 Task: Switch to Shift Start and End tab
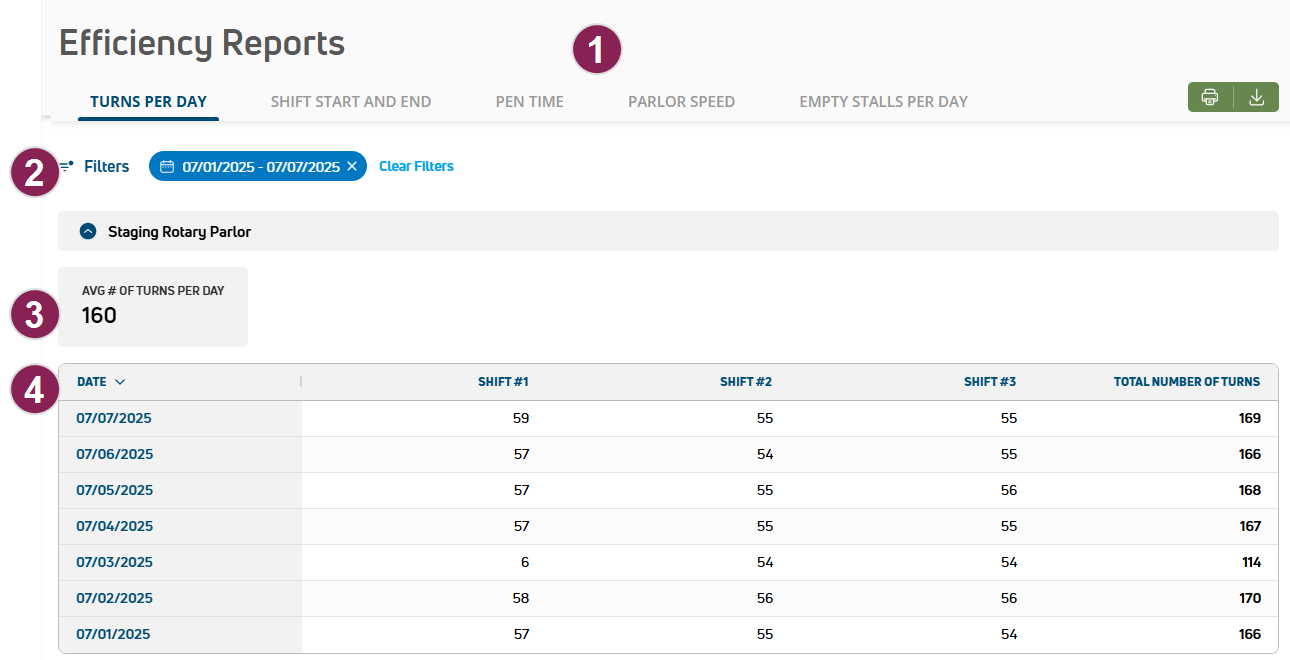point(351,101)
